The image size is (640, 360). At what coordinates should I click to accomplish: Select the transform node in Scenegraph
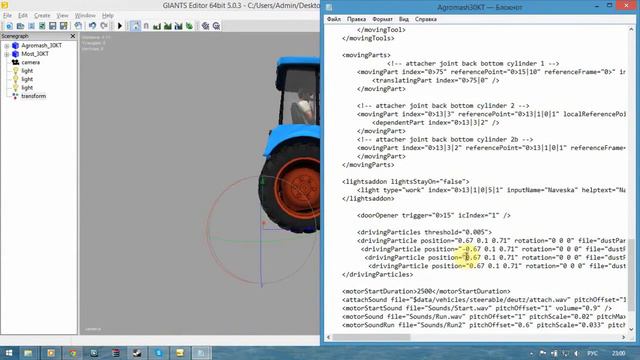tap(33, 96)
